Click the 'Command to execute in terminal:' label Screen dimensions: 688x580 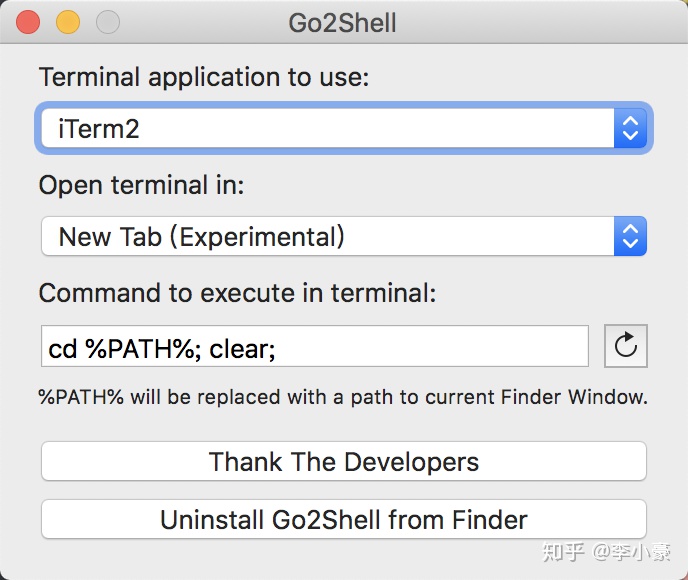point(238,293)
